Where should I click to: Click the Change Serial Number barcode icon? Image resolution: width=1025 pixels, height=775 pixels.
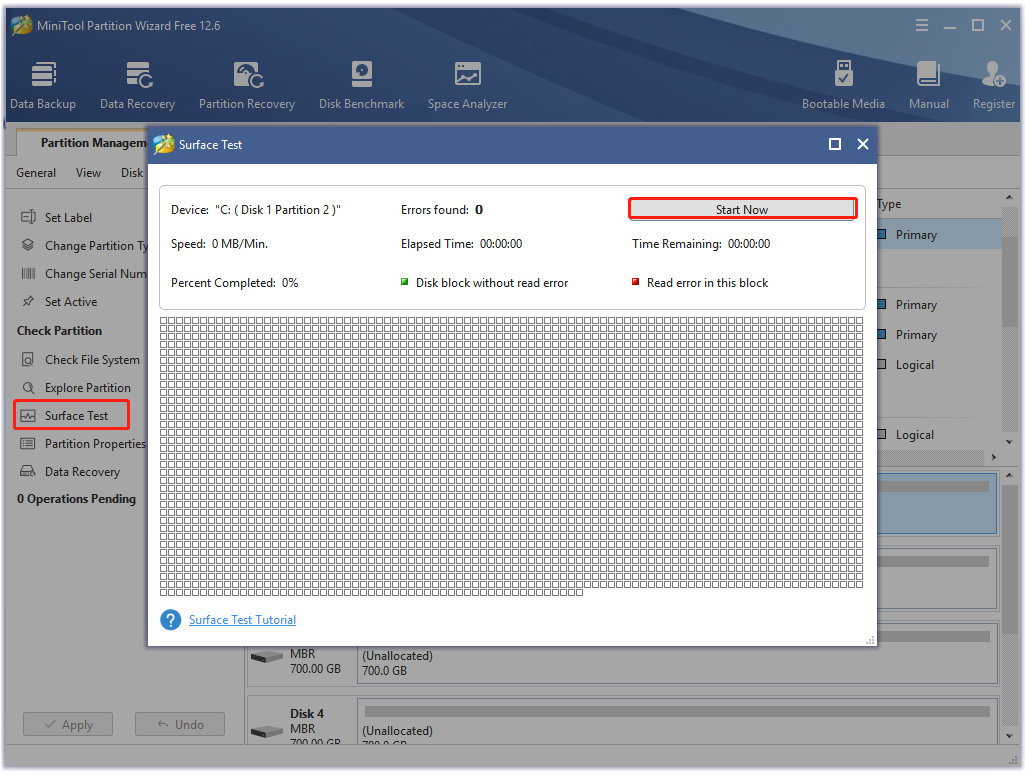(28, 273)
